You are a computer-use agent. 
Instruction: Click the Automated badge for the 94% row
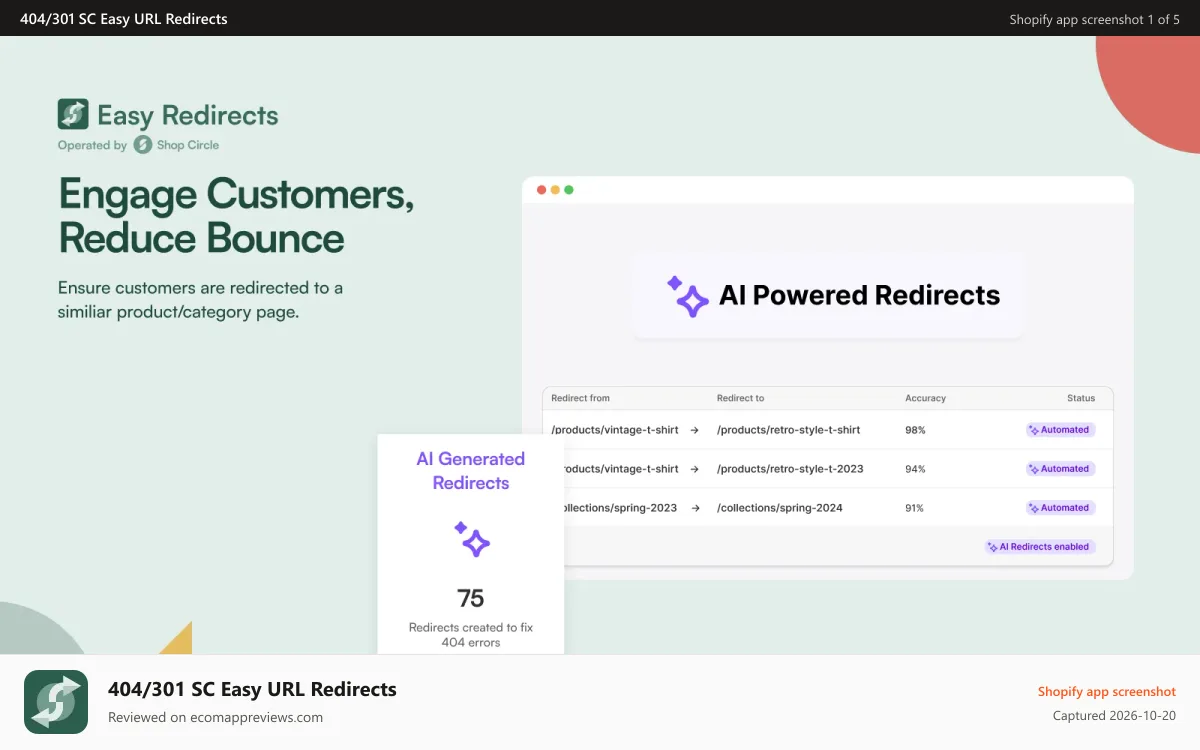pos(1060,469)
